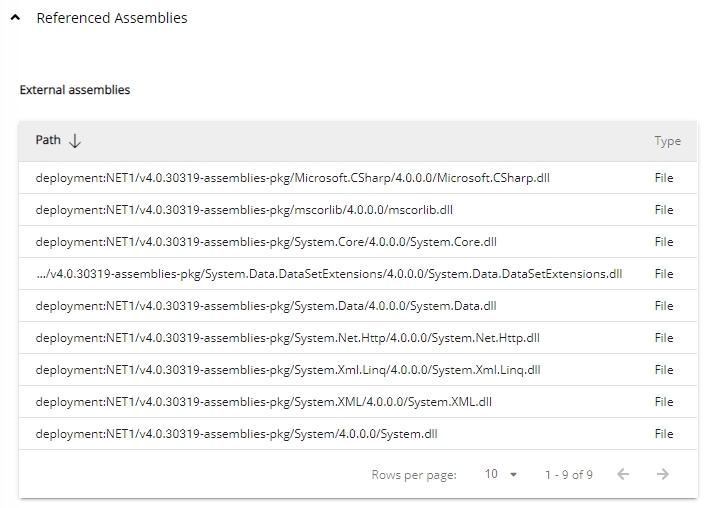
Task: Open the Rows per page dropdown
Action: tap(500, 474)
